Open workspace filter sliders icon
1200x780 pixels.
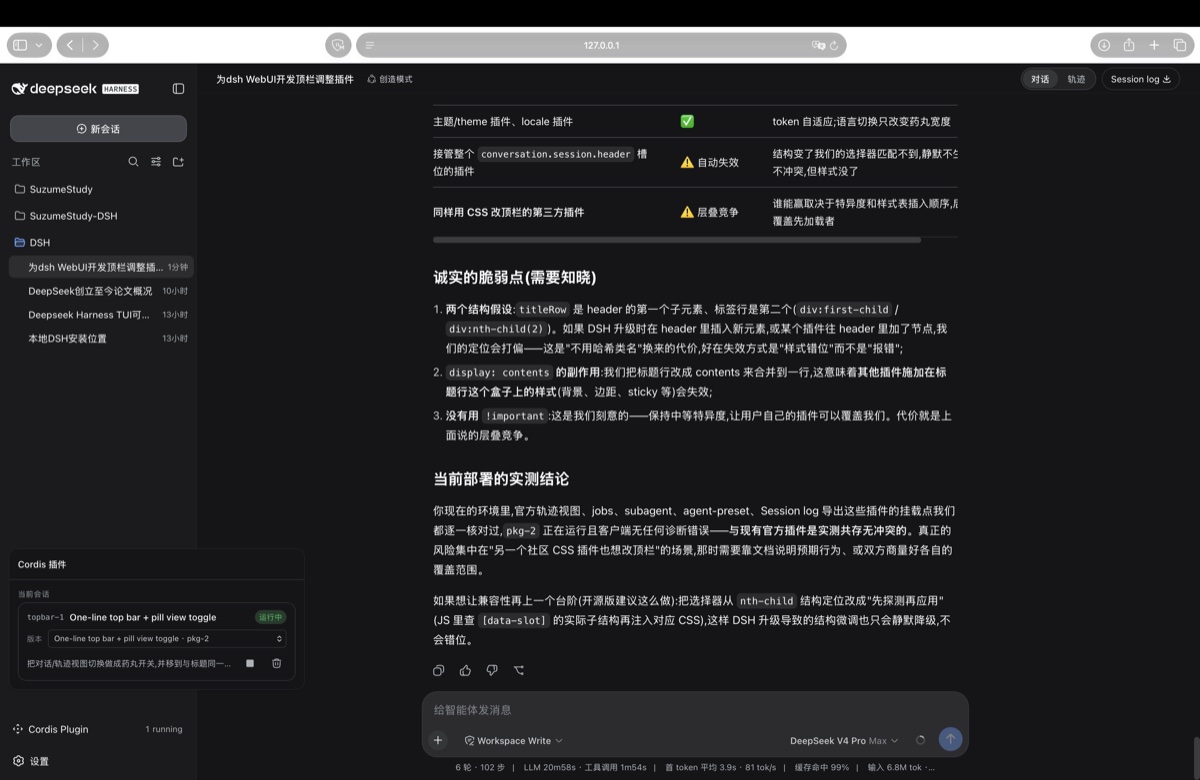click(156, 161)
